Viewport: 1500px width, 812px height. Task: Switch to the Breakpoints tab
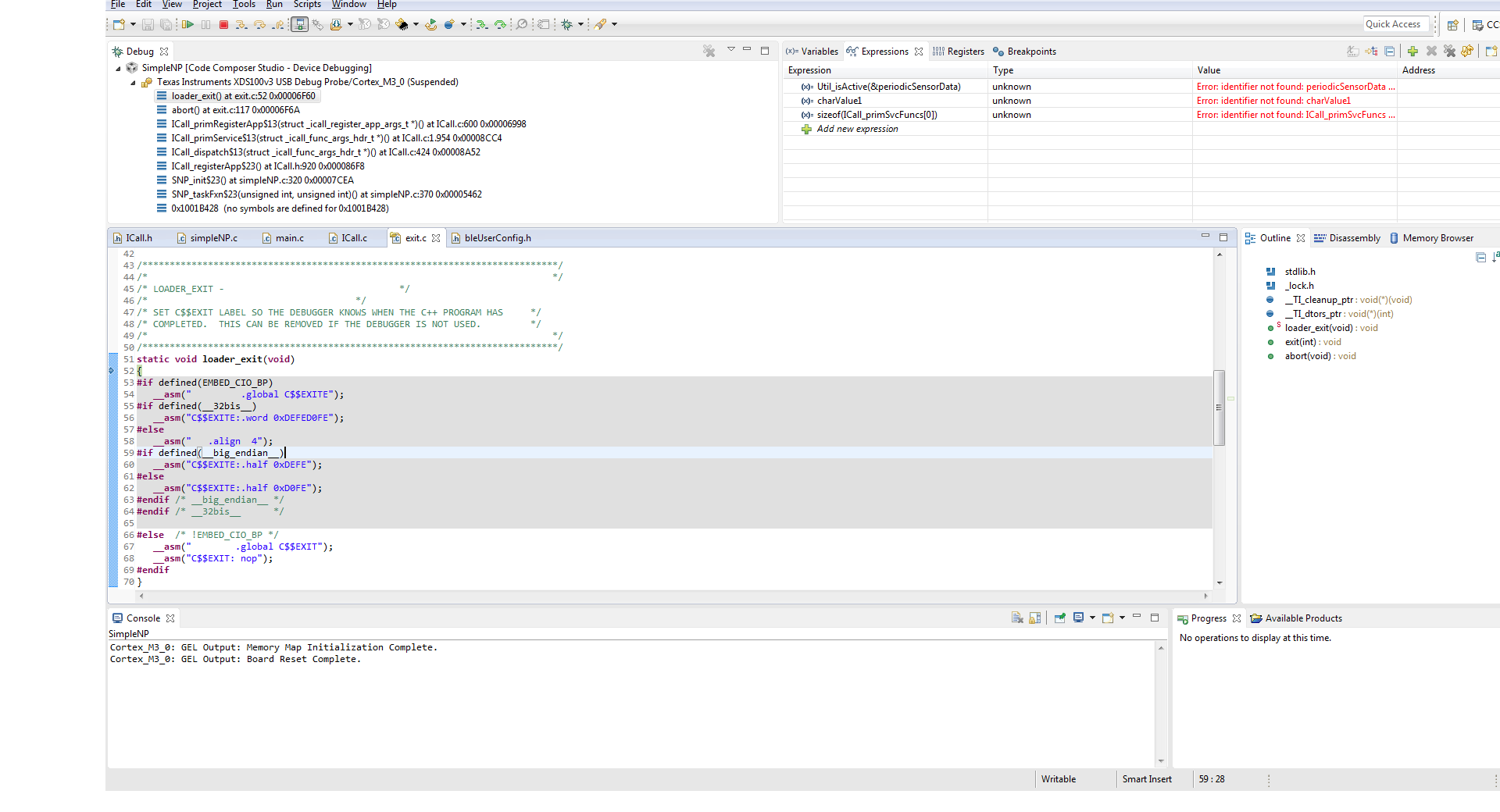pos(1024,52)
